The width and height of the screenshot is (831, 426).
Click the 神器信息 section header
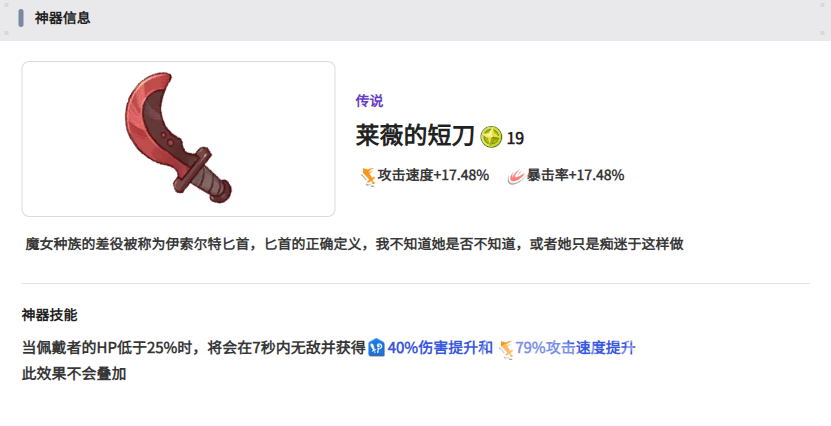click(63, 18)
